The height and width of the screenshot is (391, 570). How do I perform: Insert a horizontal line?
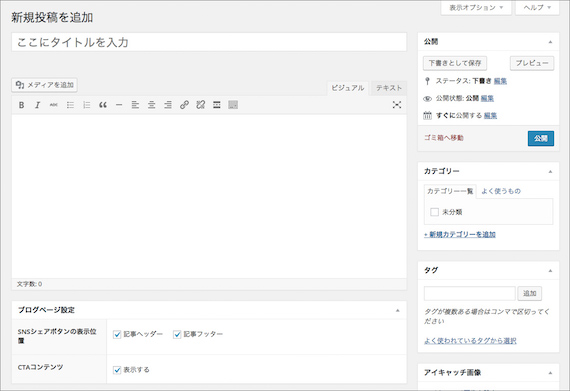(x=119, y=105)
